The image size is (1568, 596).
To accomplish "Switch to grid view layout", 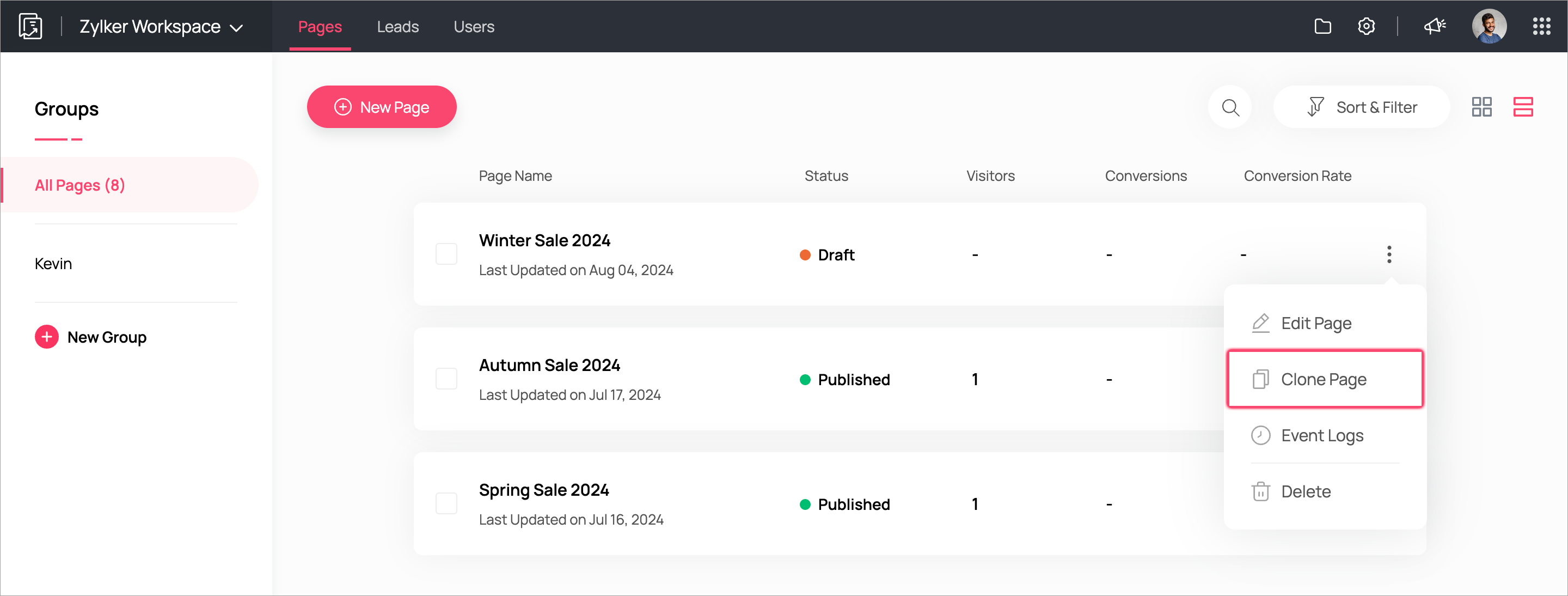I will point(1481,107).
